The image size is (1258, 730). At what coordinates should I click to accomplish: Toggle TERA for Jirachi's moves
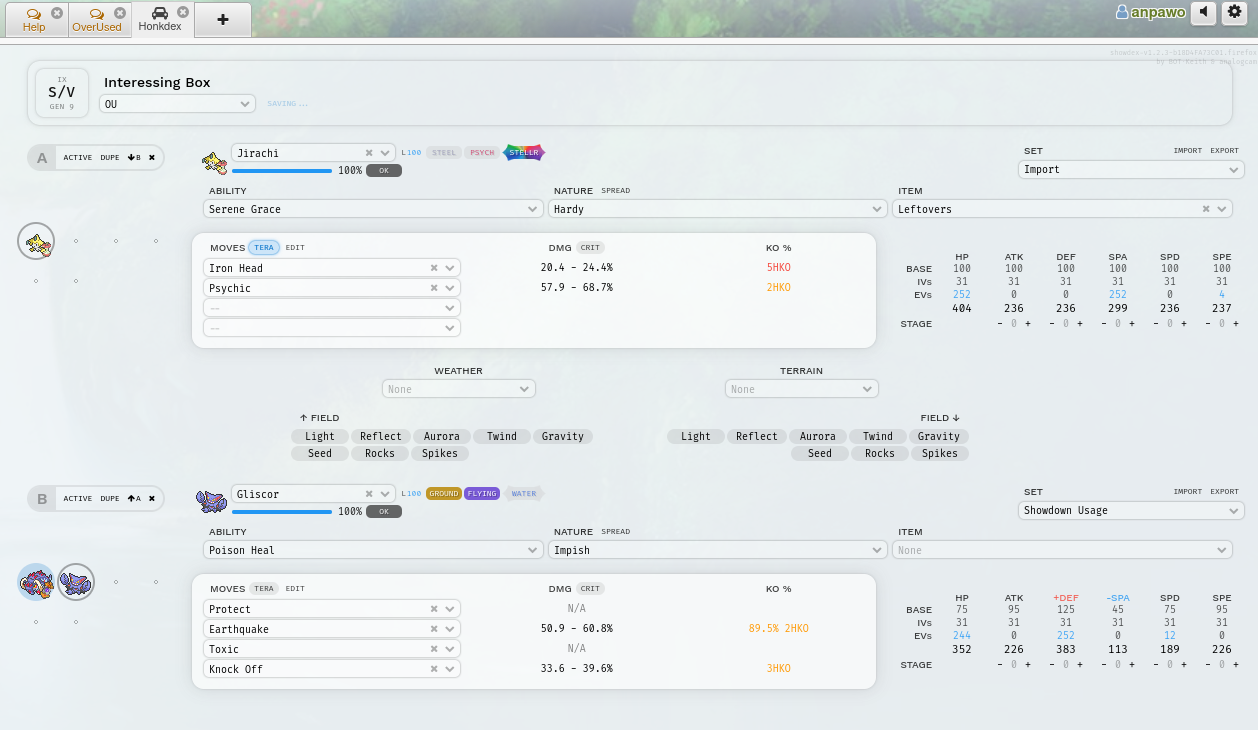coord(264,248)
